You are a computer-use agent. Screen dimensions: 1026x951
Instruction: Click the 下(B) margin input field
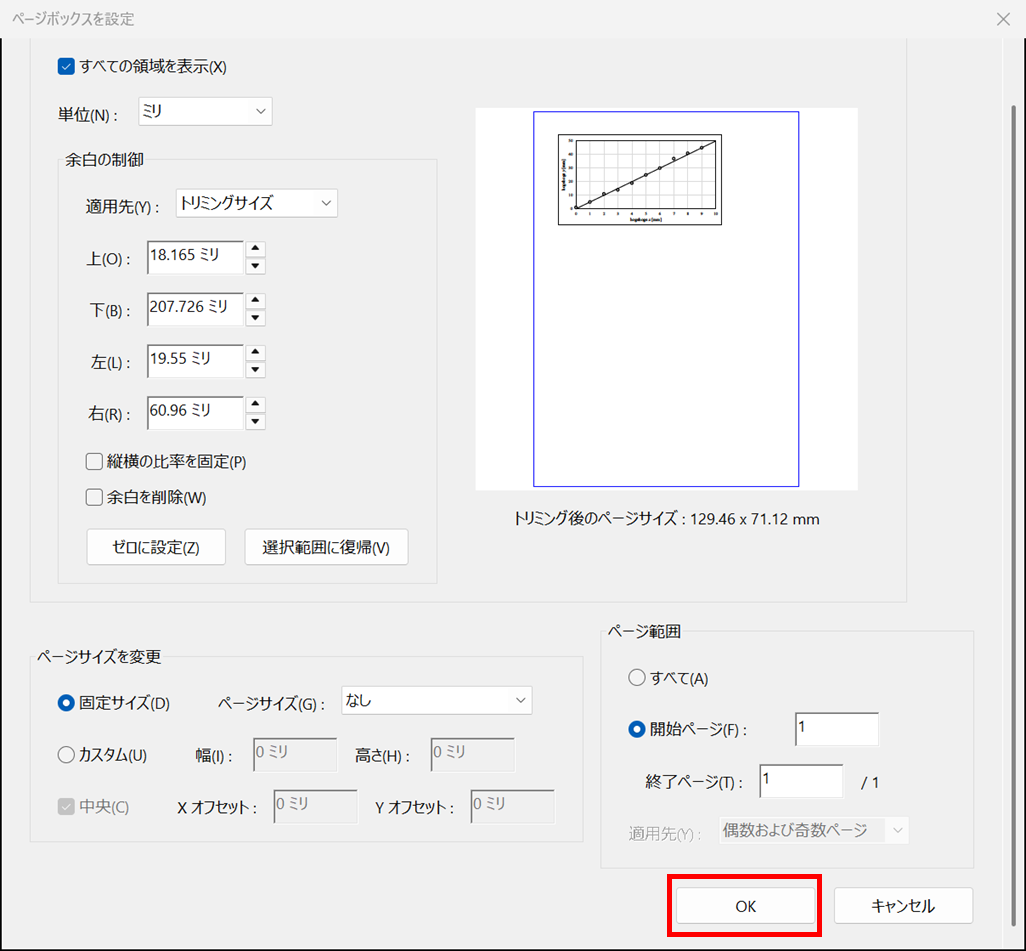point(195,309)
